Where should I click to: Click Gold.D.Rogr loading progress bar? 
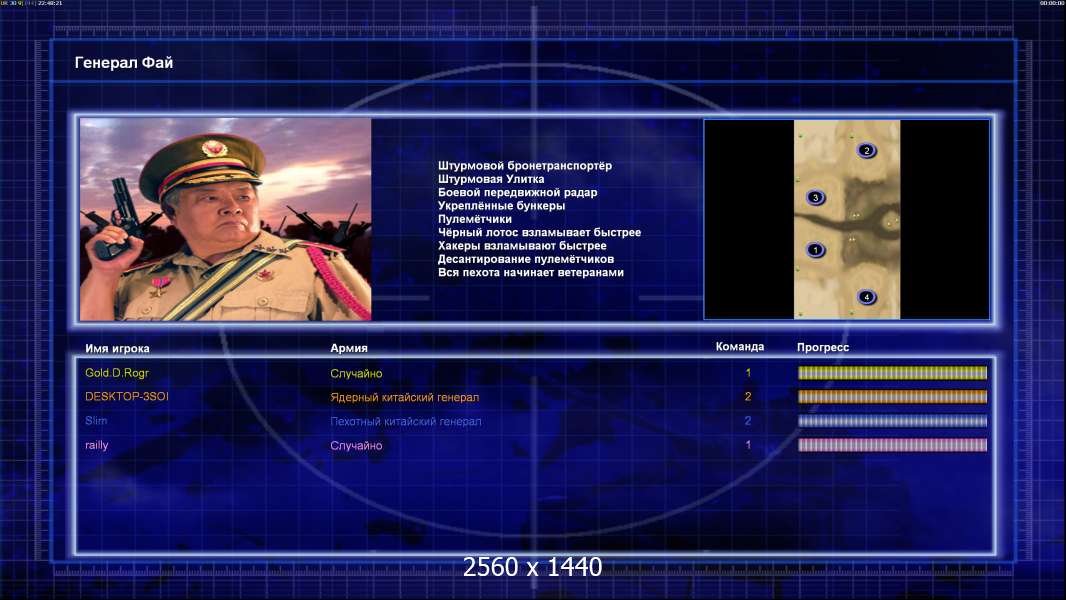tap(892, 372)
